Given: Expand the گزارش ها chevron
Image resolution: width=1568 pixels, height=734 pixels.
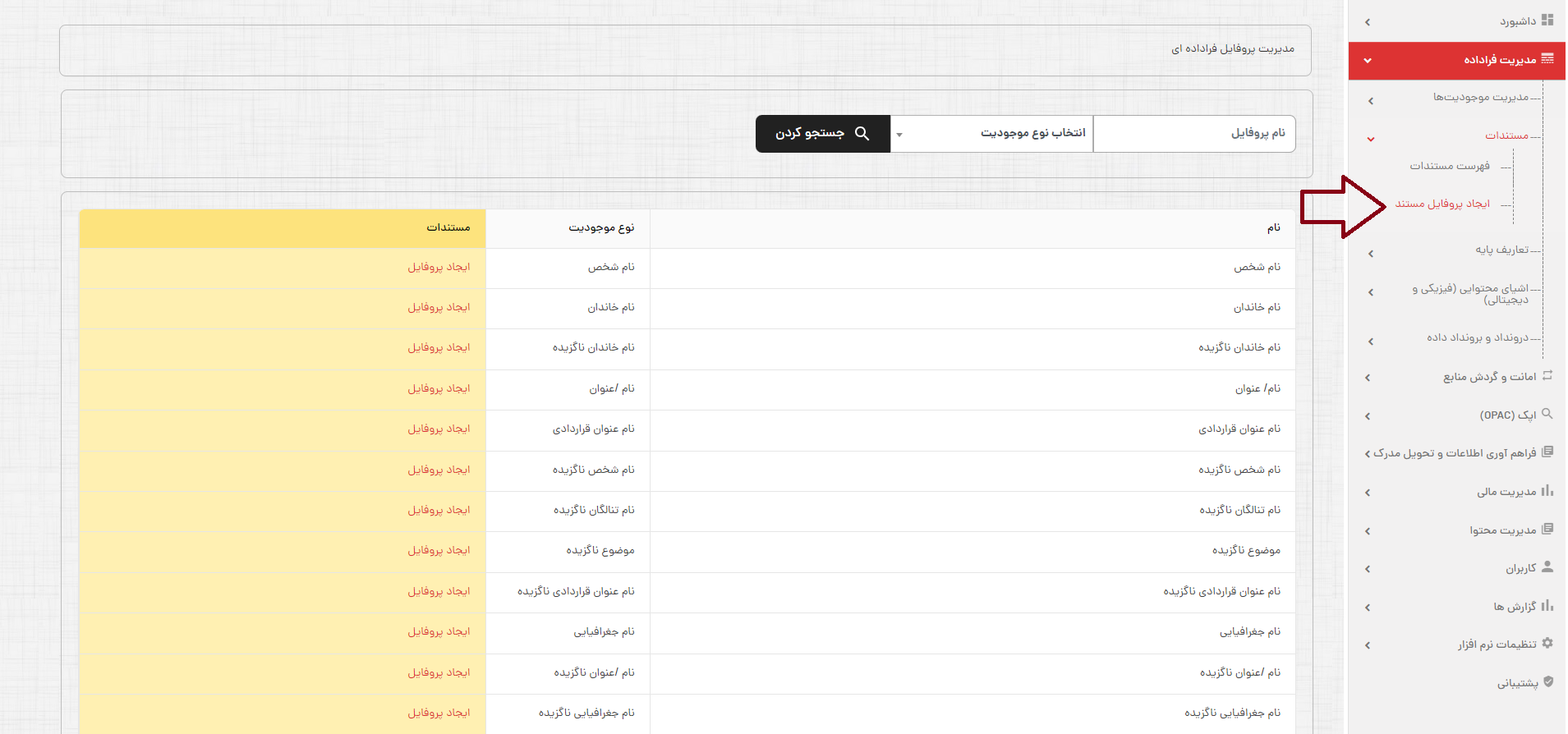Looking at the screenshot, I should tap(1368, 608).
